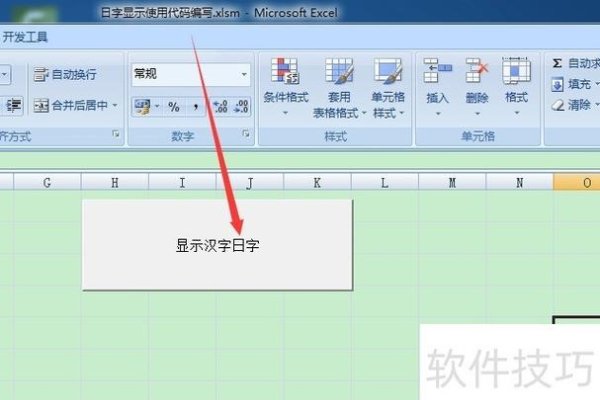Open the 对齐方式 group dialog launcher
The height and width of the screenshot is (400, 600).
tap(116, 134)
